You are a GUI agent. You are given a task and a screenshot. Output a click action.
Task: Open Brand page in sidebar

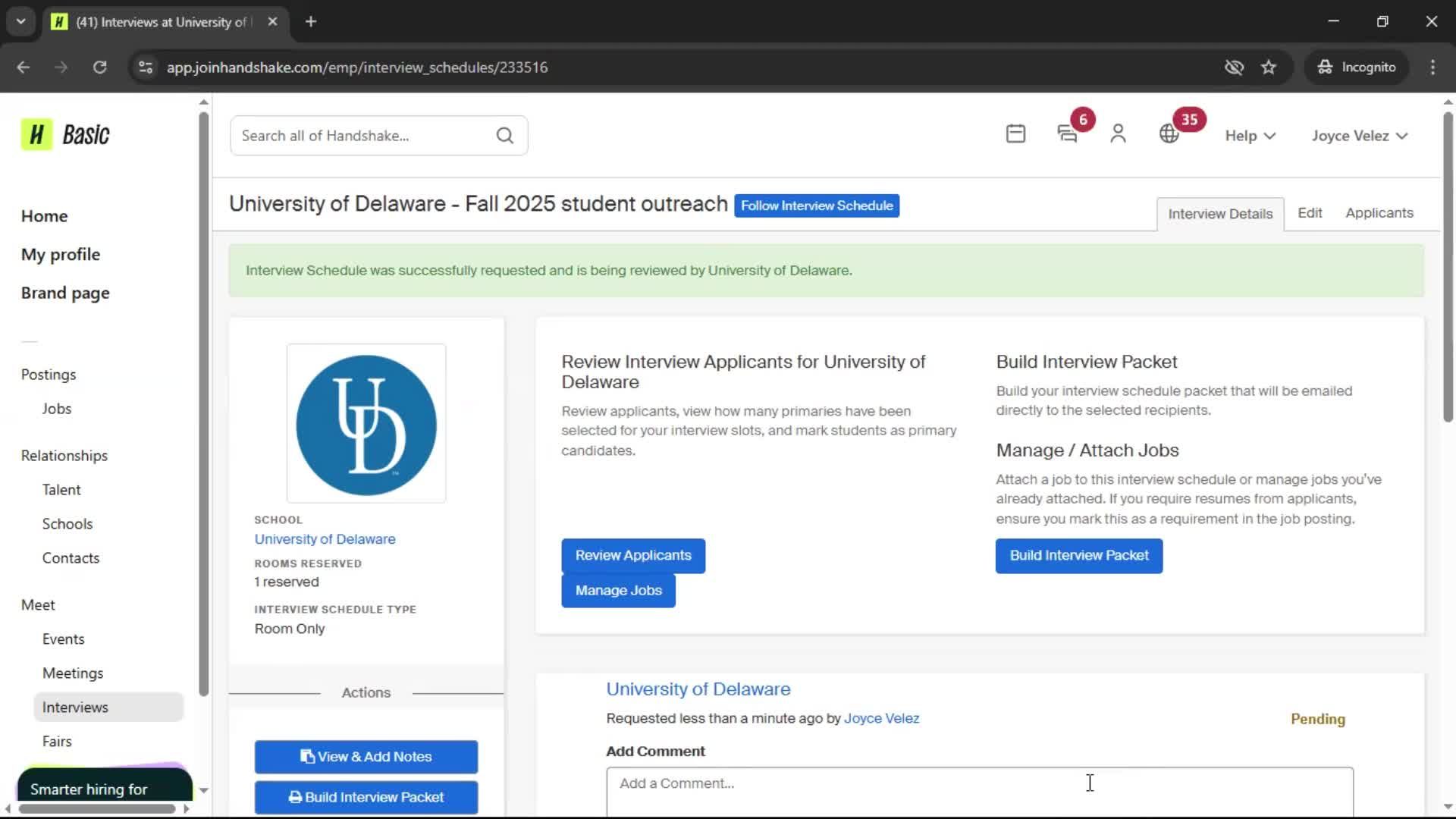65,293
